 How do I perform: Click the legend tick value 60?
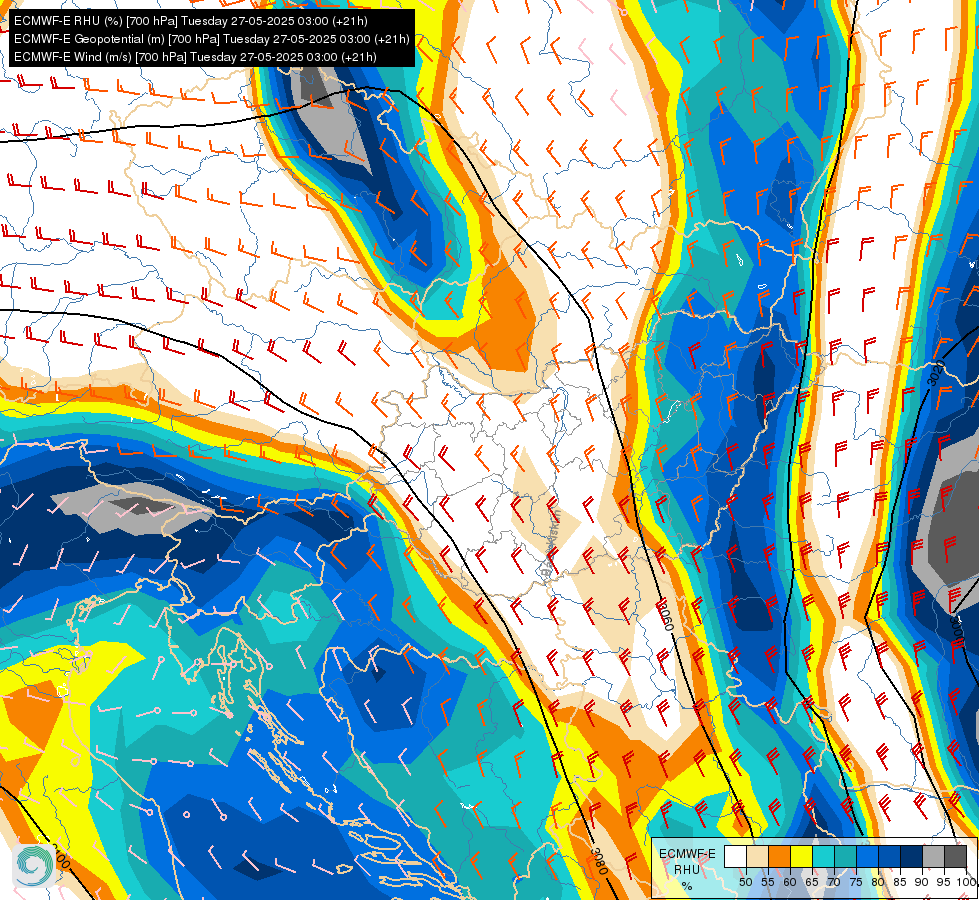(x=790, y=882)
